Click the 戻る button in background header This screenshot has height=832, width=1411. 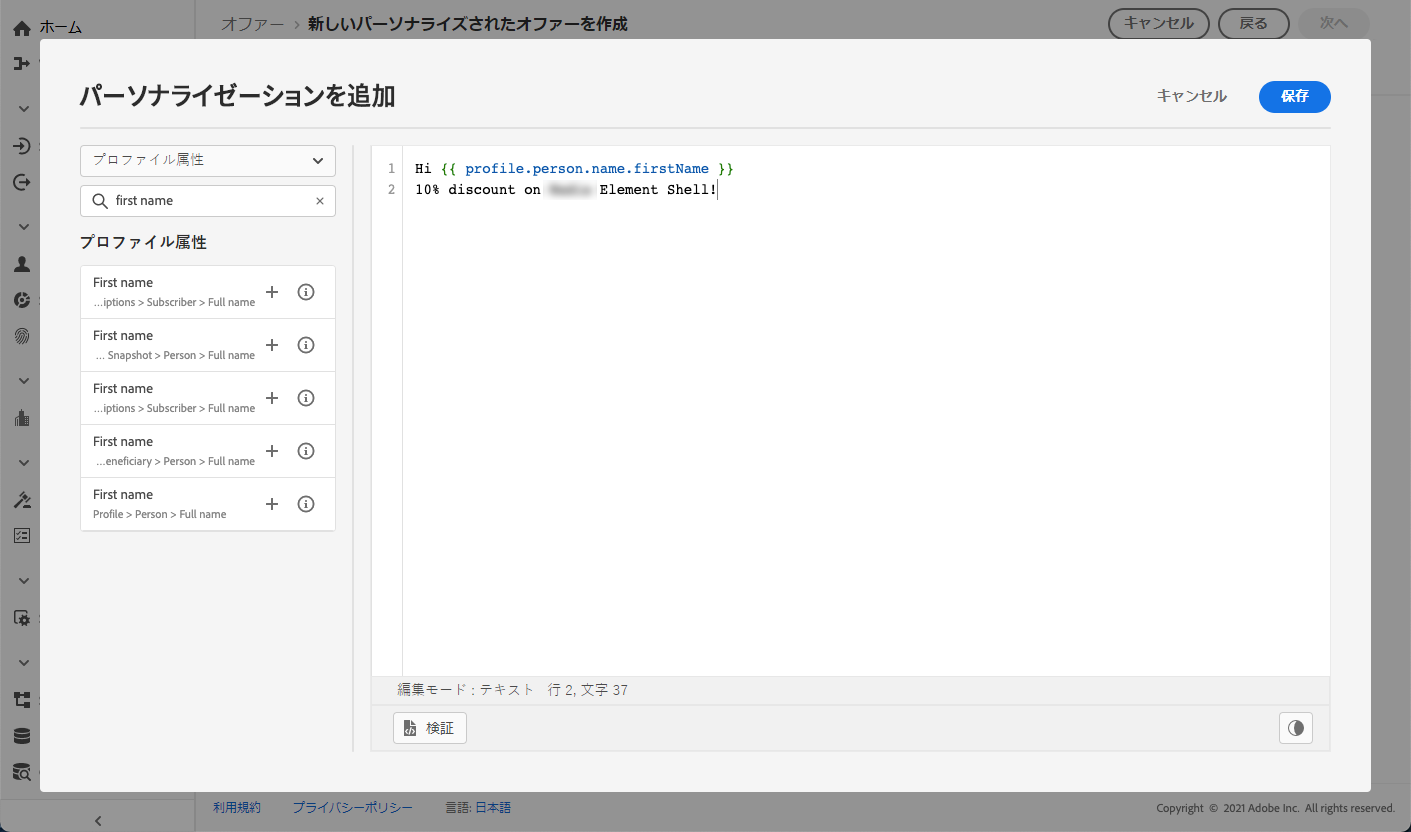[x=1253, y=23]
